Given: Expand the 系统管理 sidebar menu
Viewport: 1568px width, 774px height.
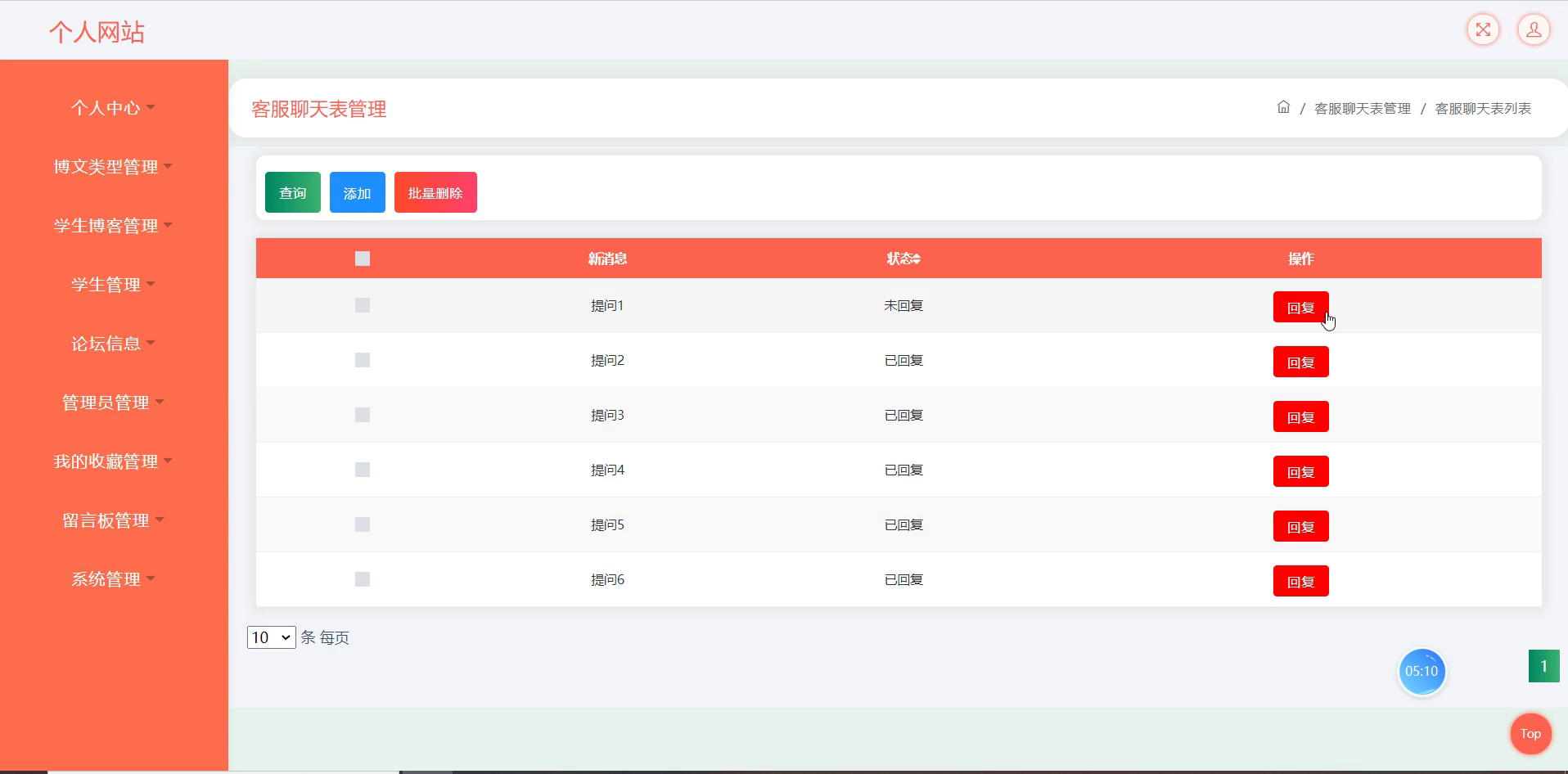Looking at the screenshot, I should pyautogui.click(x=113, y=579).
